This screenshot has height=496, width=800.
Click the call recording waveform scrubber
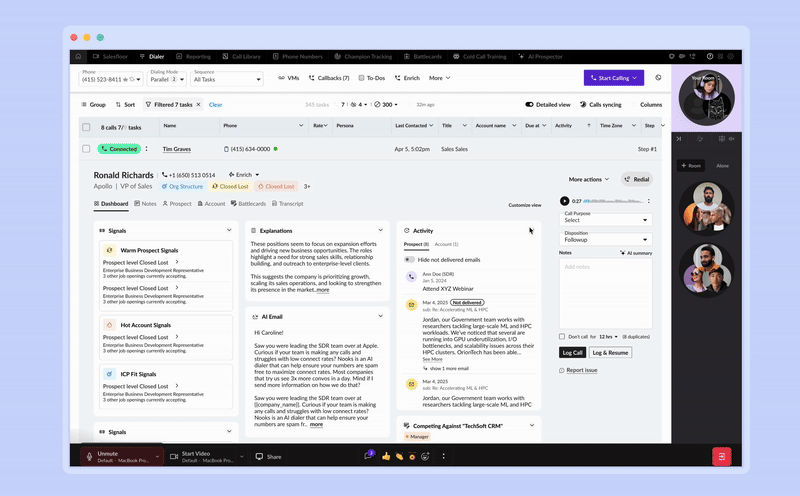coord(614,201)
